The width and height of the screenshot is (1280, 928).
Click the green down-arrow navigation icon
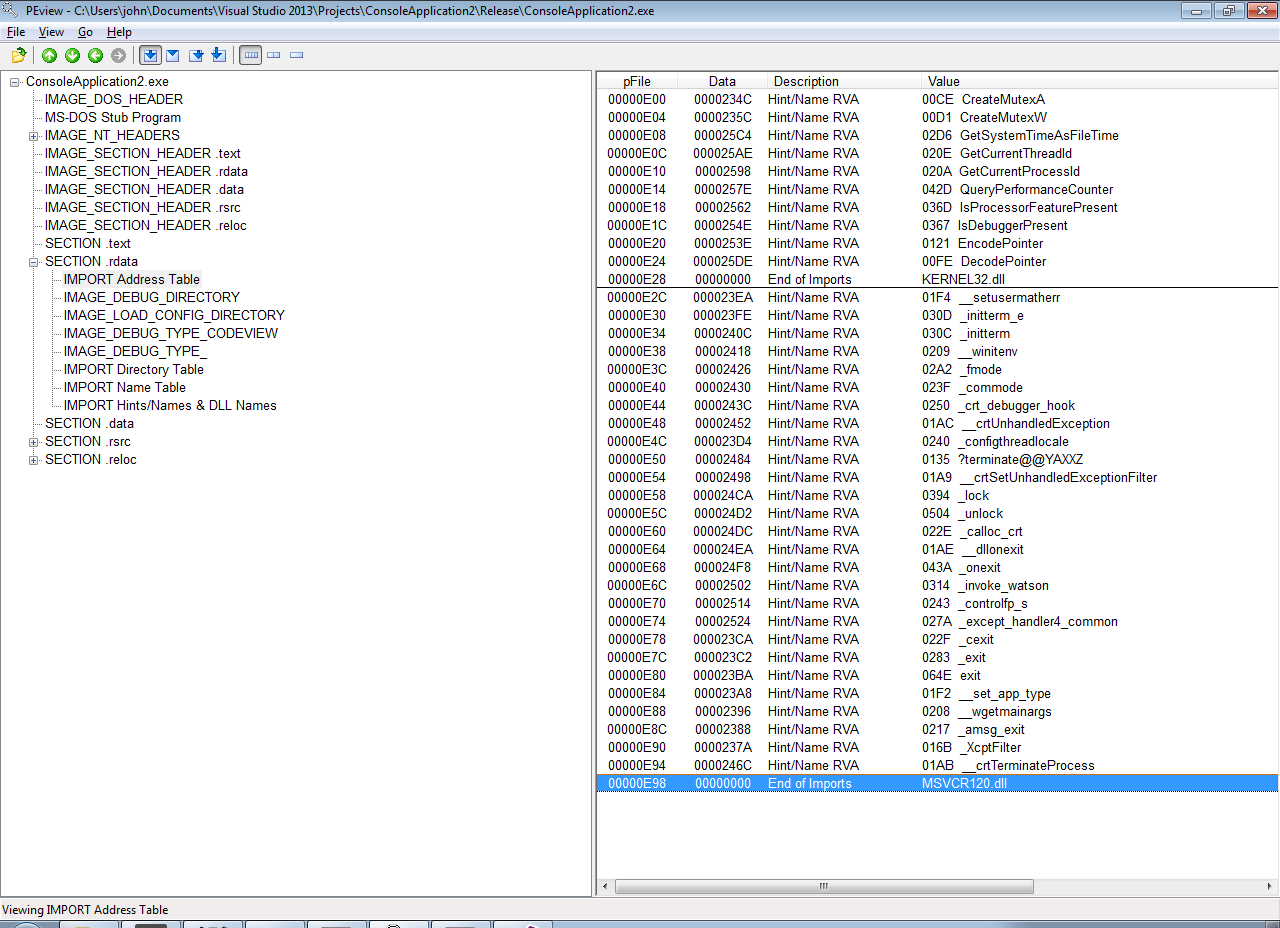[x=71, y=55]
